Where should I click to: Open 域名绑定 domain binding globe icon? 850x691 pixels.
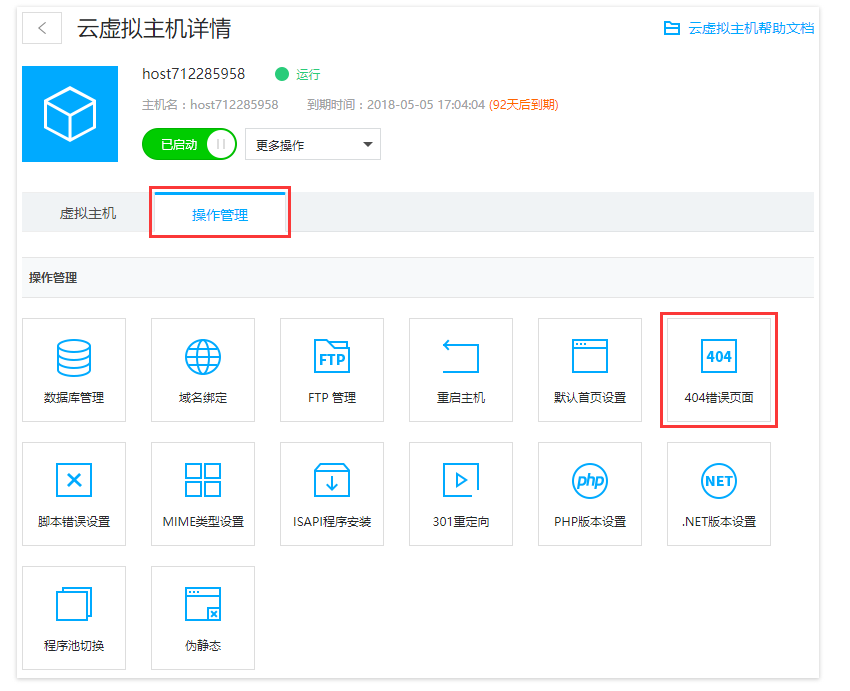[x=203, y=357]
